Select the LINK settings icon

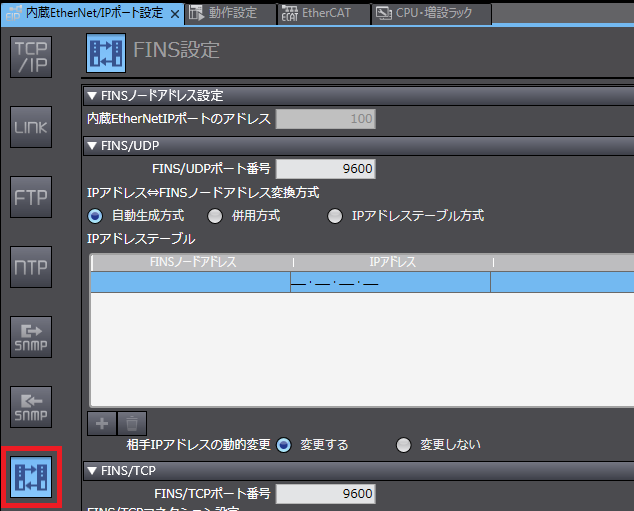click(30, 128)
